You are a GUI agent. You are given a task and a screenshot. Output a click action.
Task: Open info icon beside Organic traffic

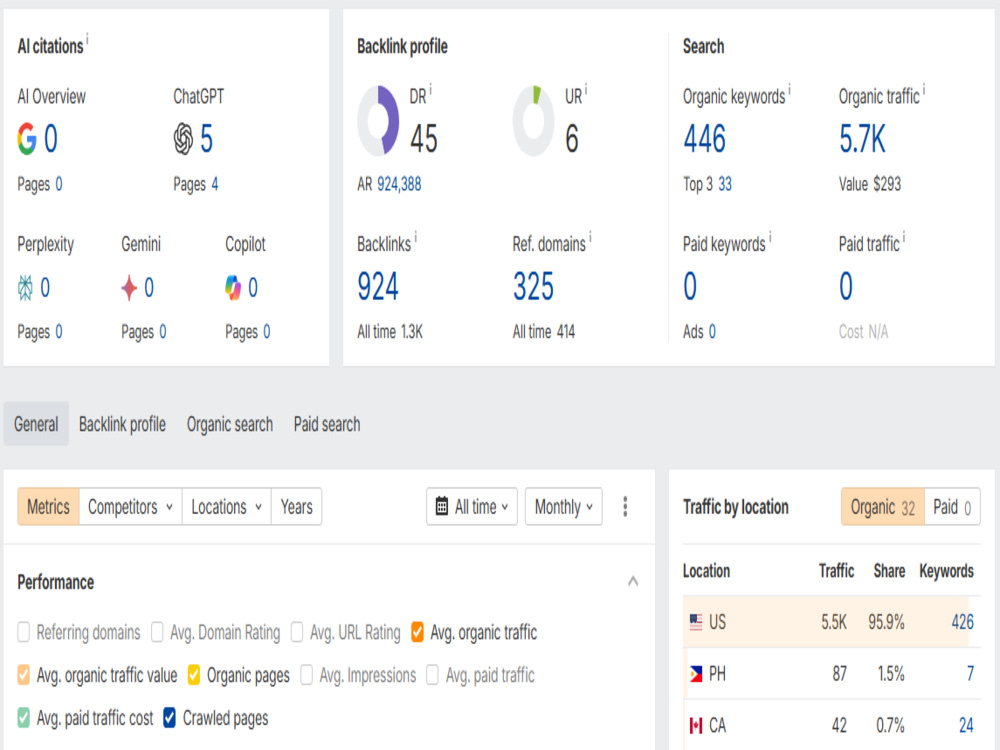pos(924,89)
